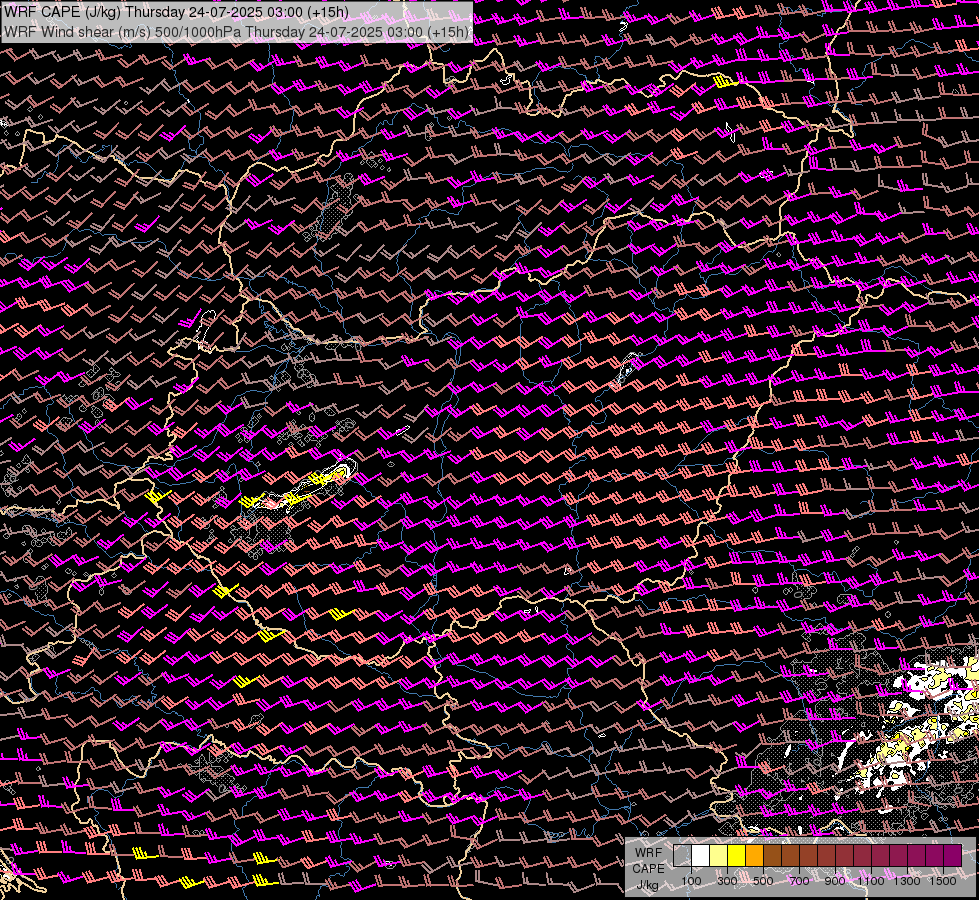Screen dimensions: 979x900
Task: Click the legend value 700
Action: pyautogui.click(x=800, y=881)
